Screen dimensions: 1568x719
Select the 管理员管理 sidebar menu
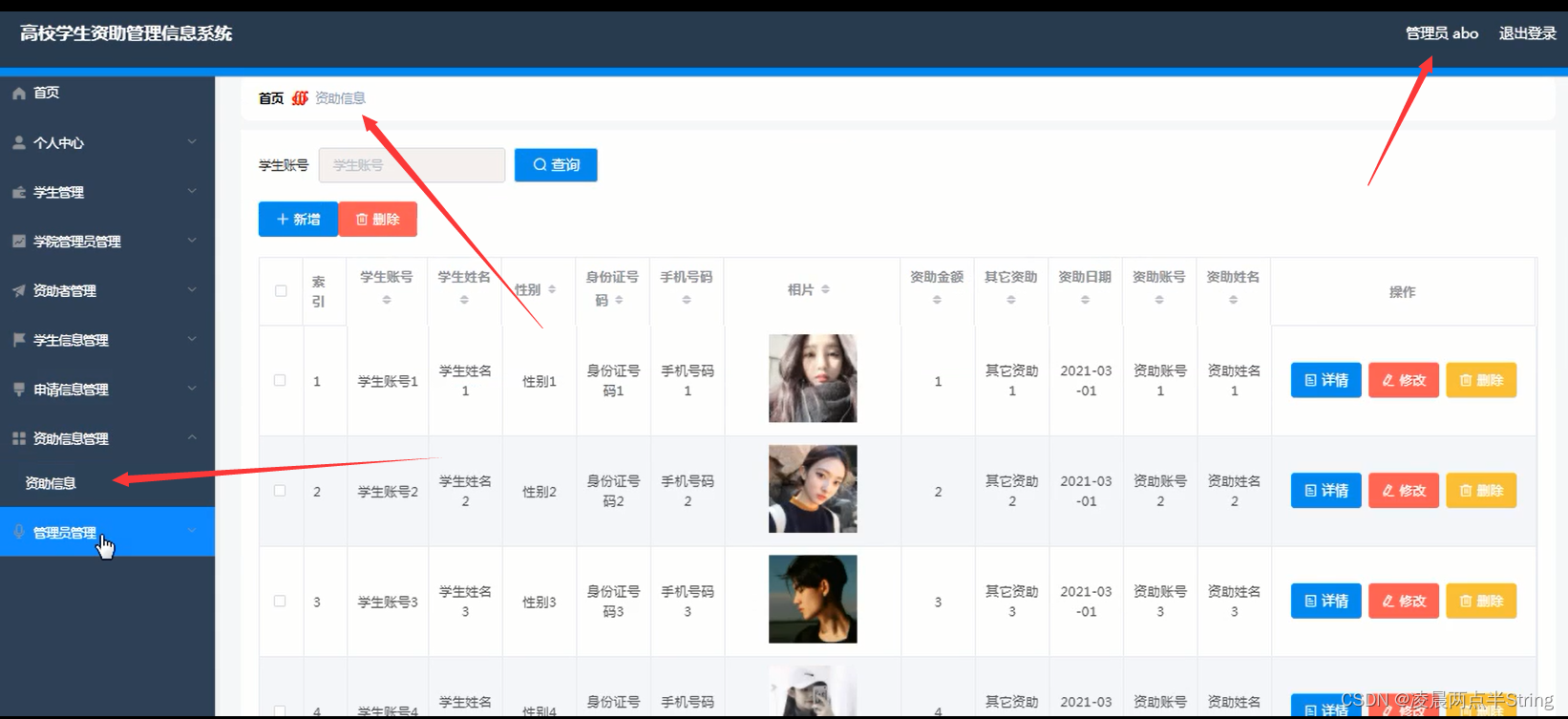[107, 532]
